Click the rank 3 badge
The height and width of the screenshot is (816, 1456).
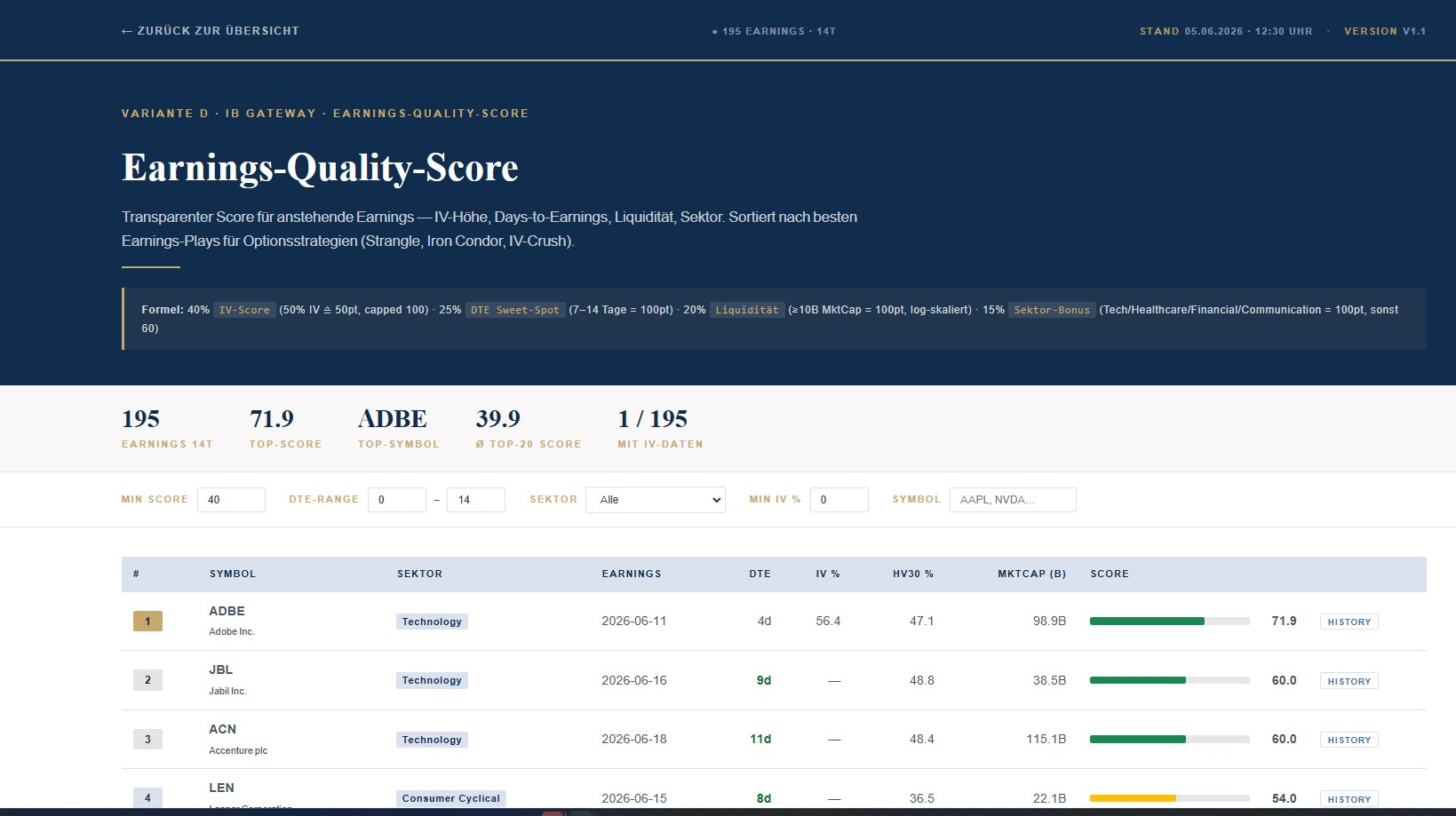(x=147, y=739)
